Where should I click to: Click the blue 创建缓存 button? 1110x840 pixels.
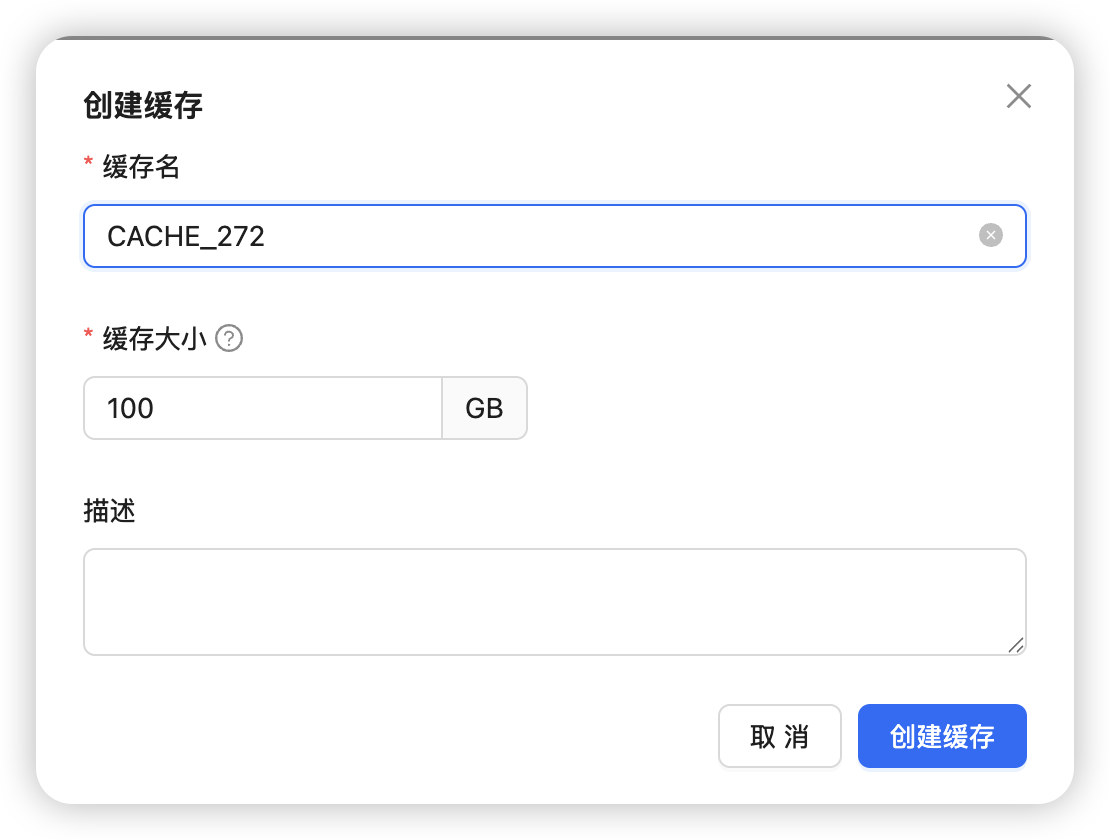pos(941,737)
